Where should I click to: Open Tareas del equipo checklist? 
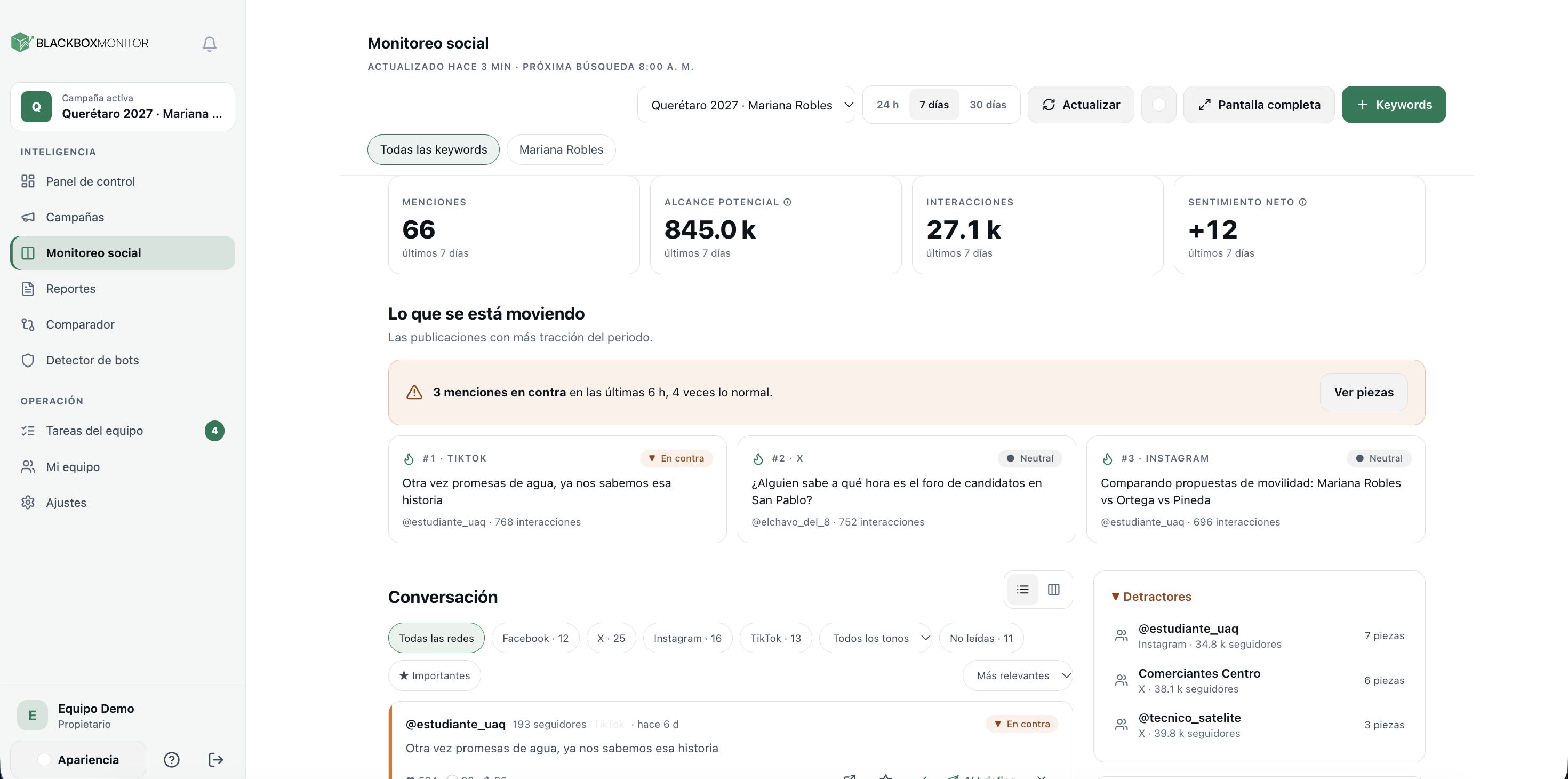pos(122,431)
